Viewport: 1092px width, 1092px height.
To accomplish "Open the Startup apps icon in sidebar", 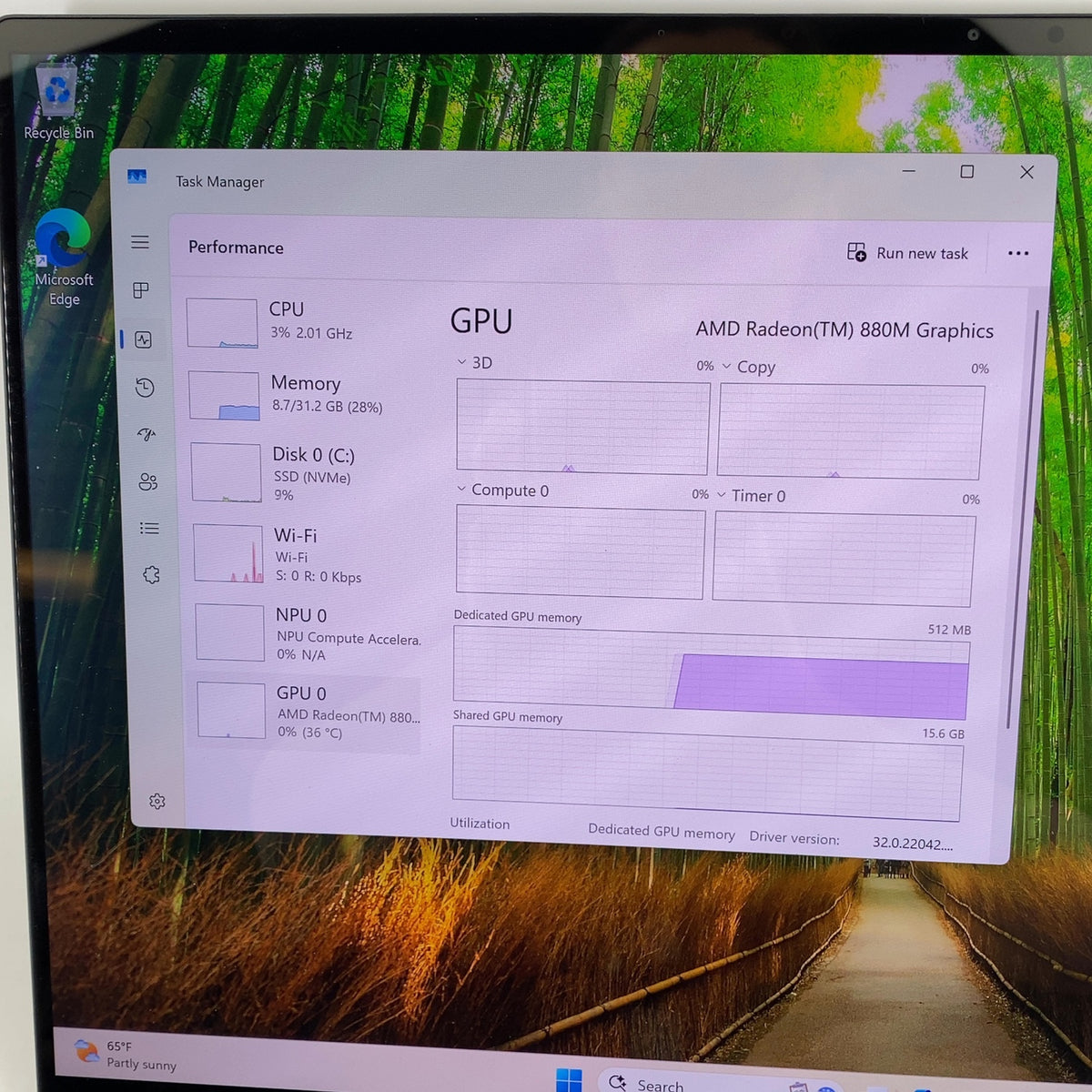I will click(x=147, y=434).
